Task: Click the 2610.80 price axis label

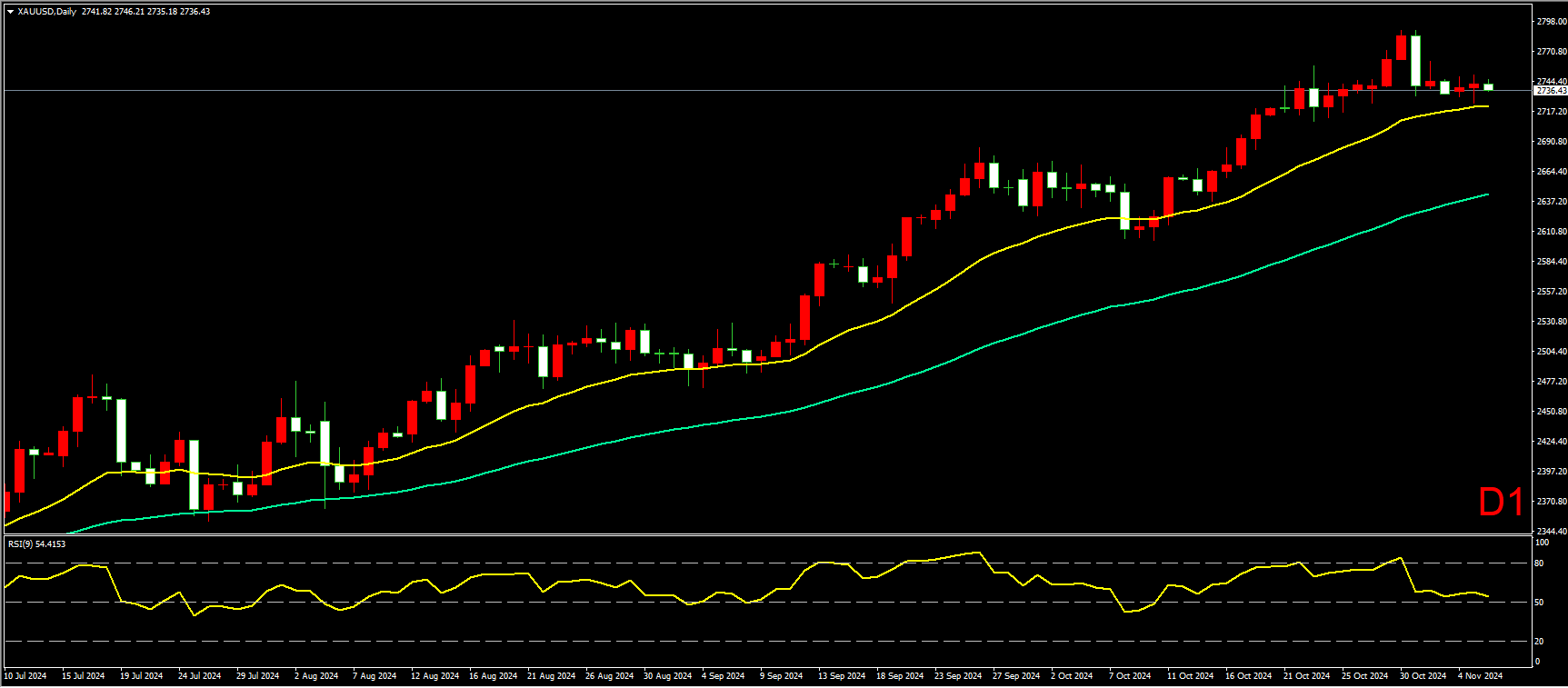Action: click(1552, 232)
